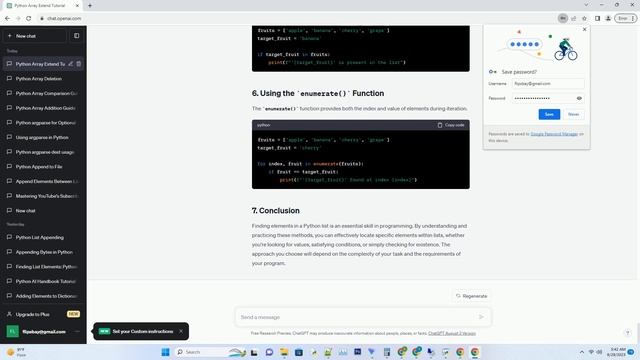Image resolution: width=640 pixels, height=360 pixels.
Task: Open the account options three-dot menu
Action: [x=77, y=331]
